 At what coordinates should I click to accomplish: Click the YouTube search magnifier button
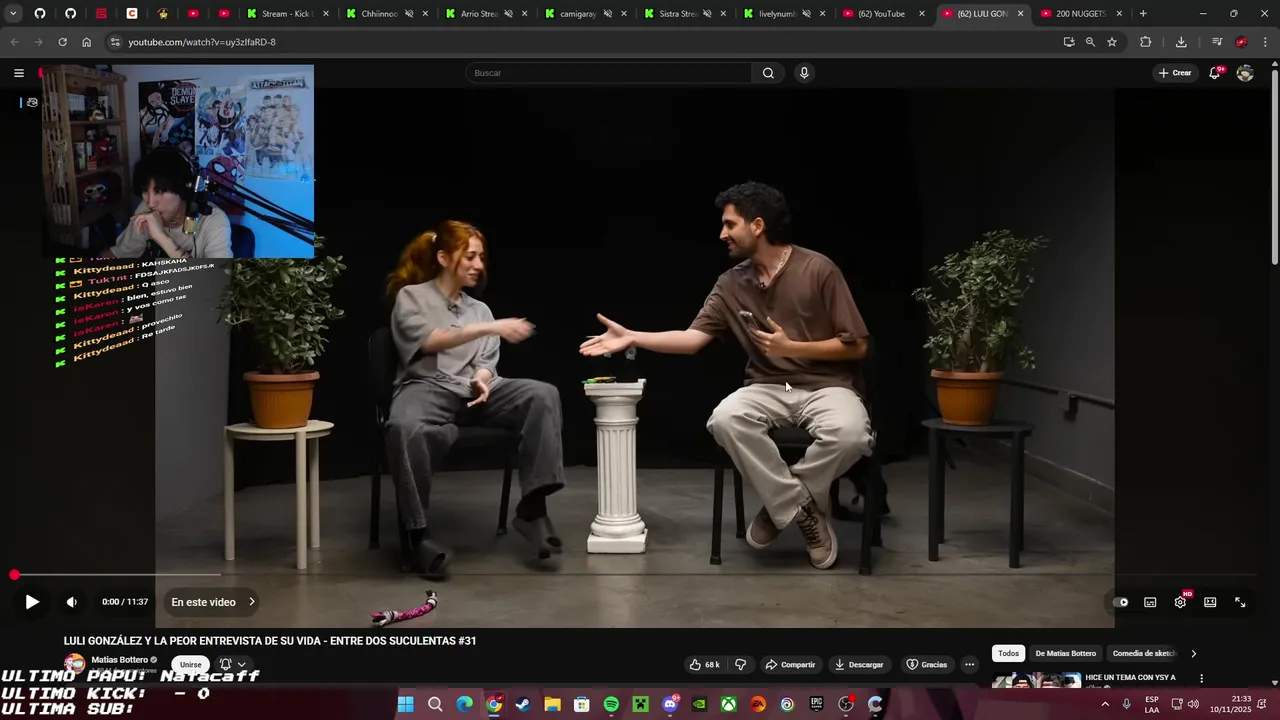click(x=768, y=73)
